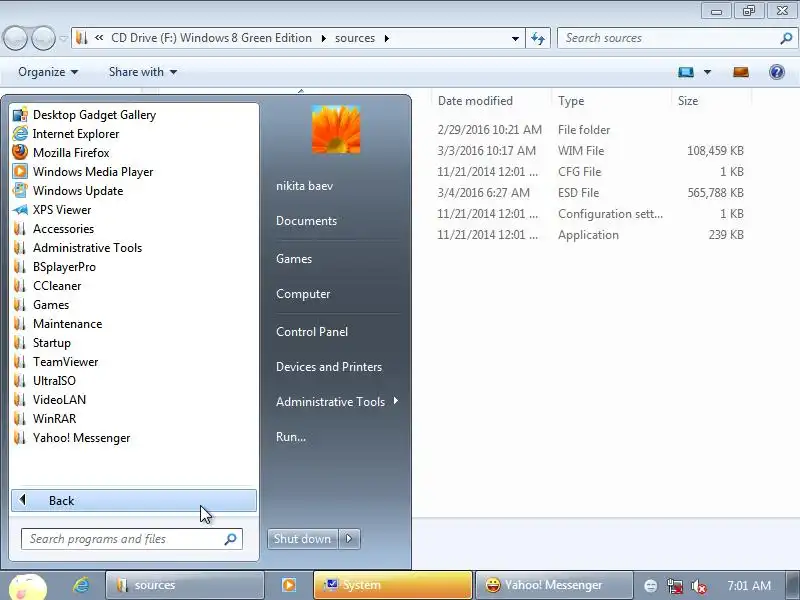This screenshot has height=600, width=800.
Task: Open the address bar history dropdown
Action: pyautogui.click(x=515, y=38)
